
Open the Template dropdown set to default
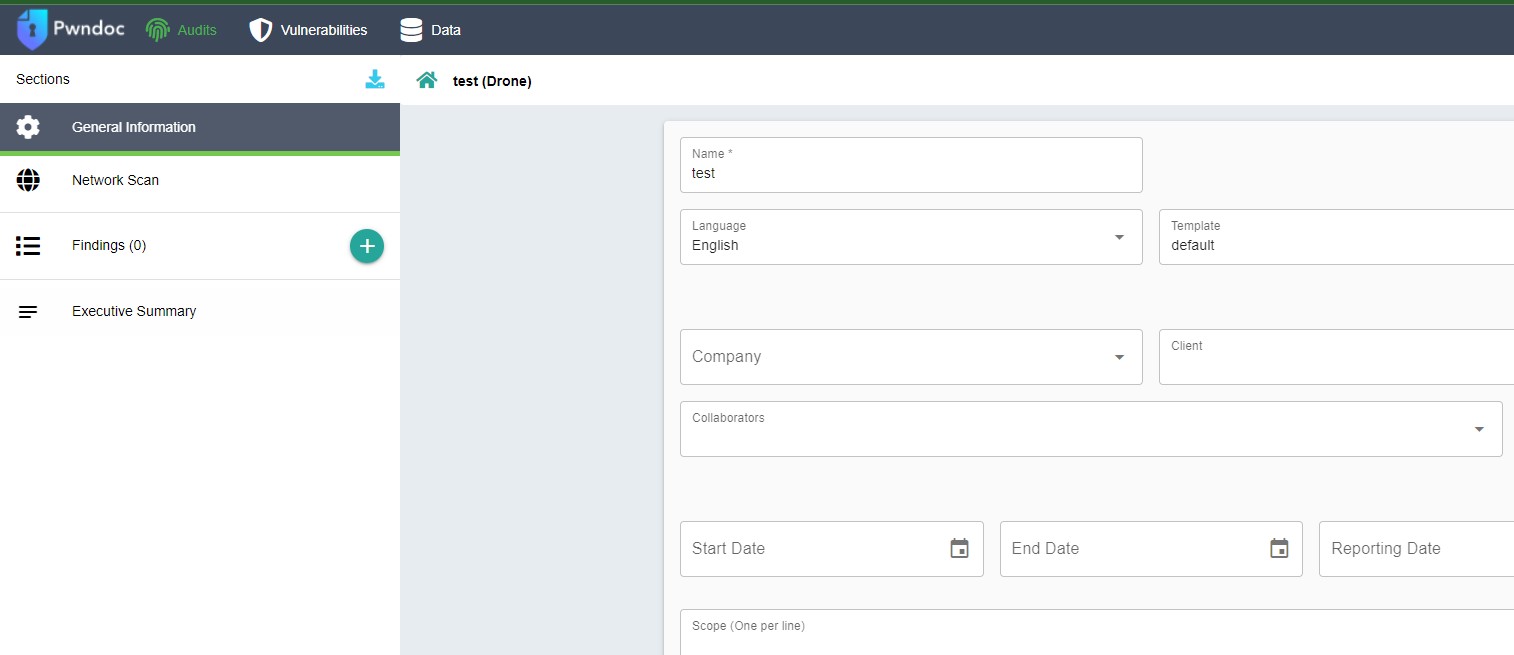1336,237
